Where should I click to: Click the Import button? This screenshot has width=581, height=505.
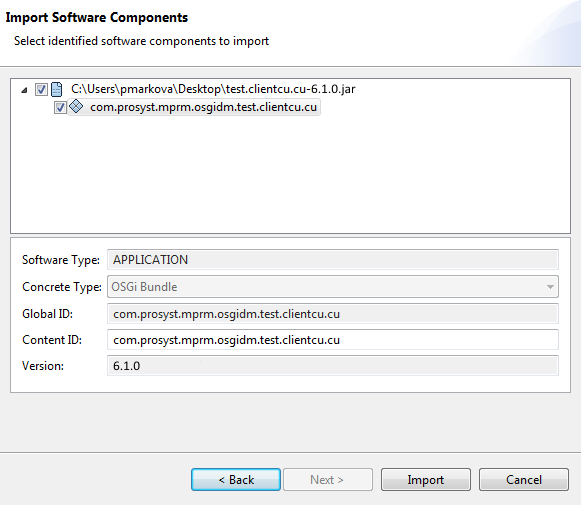pyautogui.click(x=426, y=480)
